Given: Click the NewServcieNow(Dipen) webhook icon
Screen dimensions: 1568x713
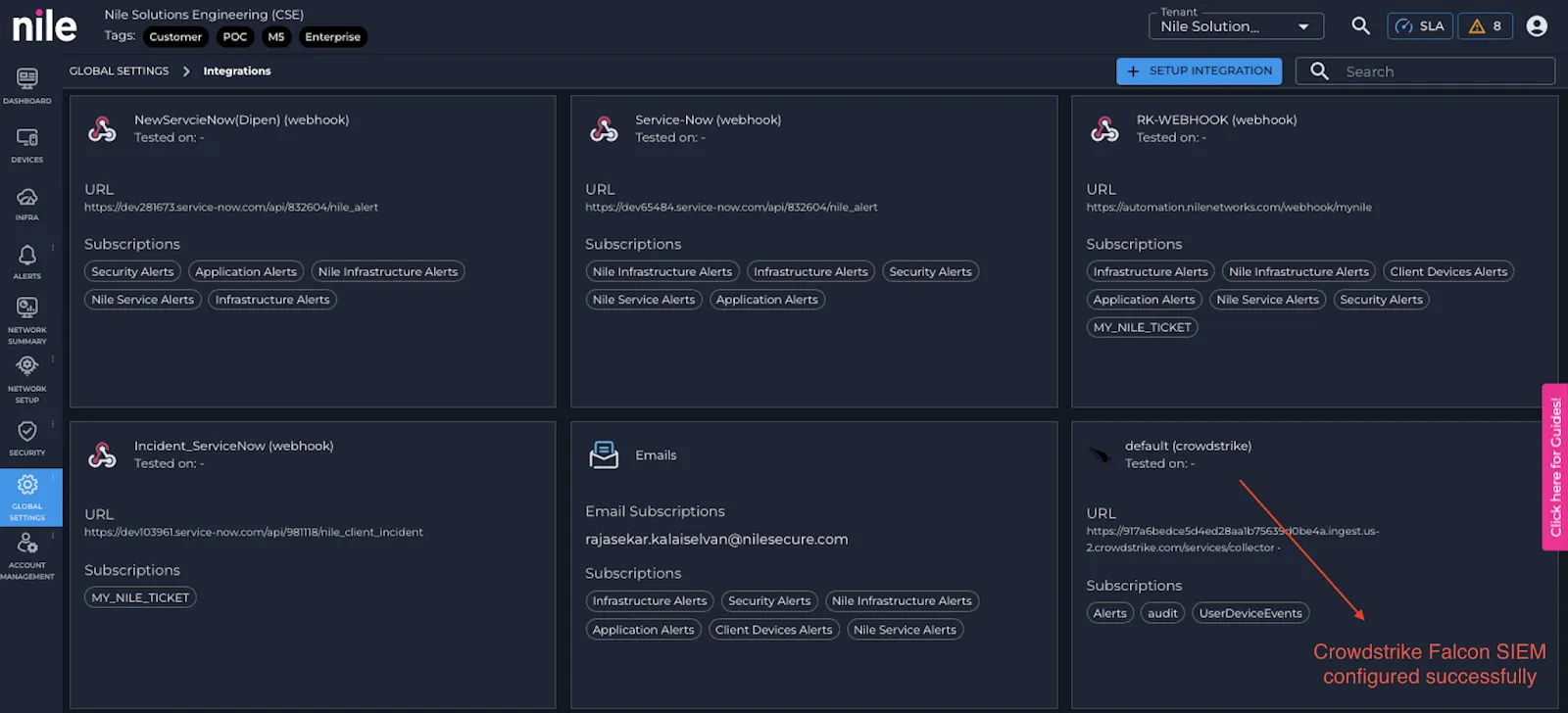Looking at the screenshot, I should point(102,128).
